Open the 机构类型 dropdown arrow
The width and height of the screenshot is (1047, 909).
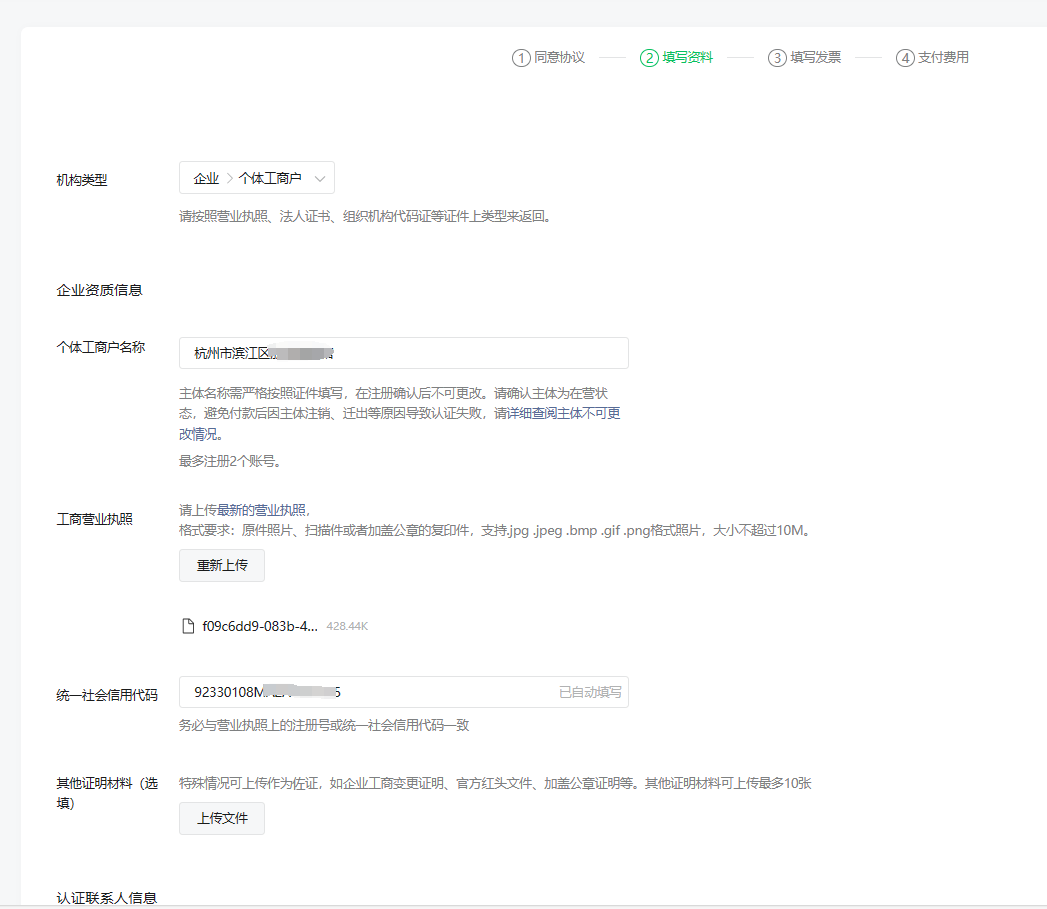[x=320, y=179]
